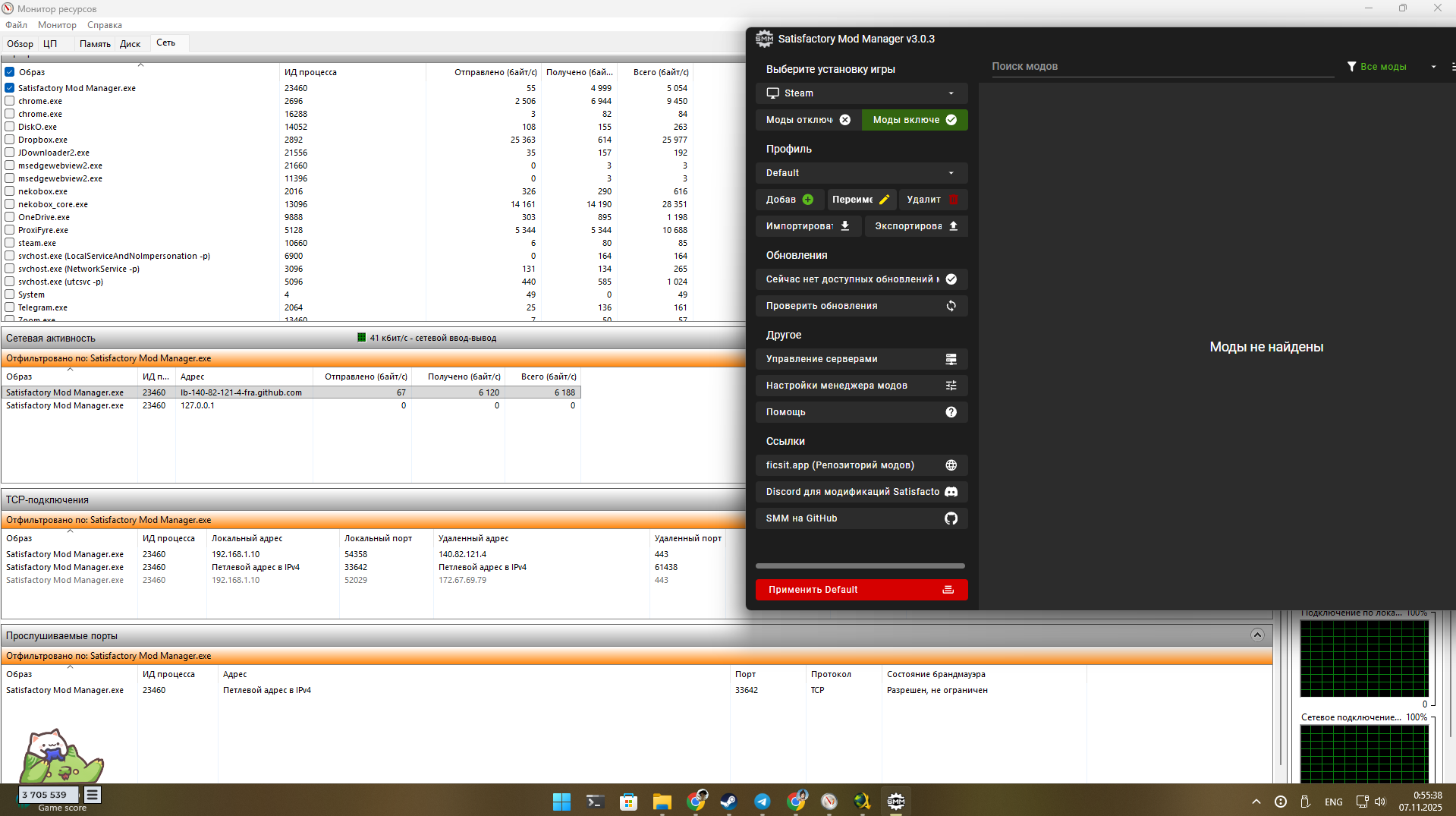Click the green plus icon to add a profile
The image size is (1456, 816).
[x=808, y=200]
